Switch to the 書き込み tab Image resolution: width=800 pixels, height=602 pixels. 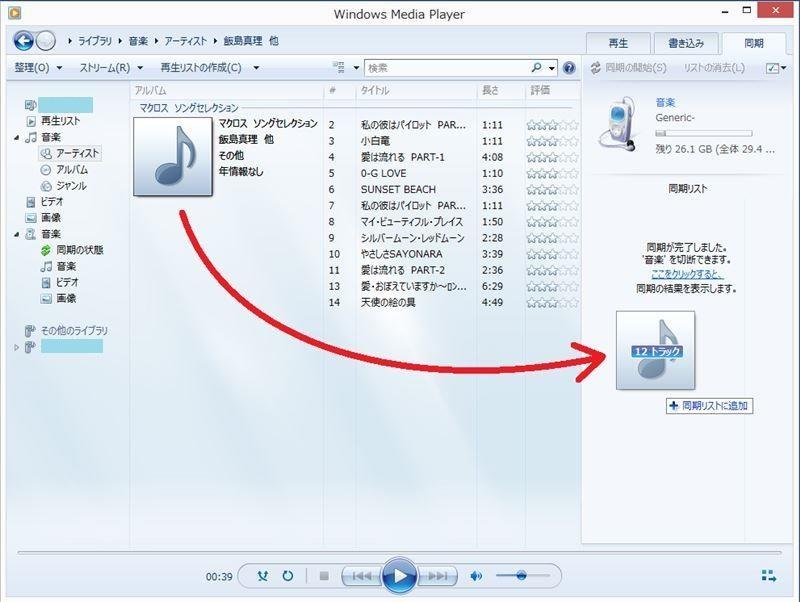686,43
